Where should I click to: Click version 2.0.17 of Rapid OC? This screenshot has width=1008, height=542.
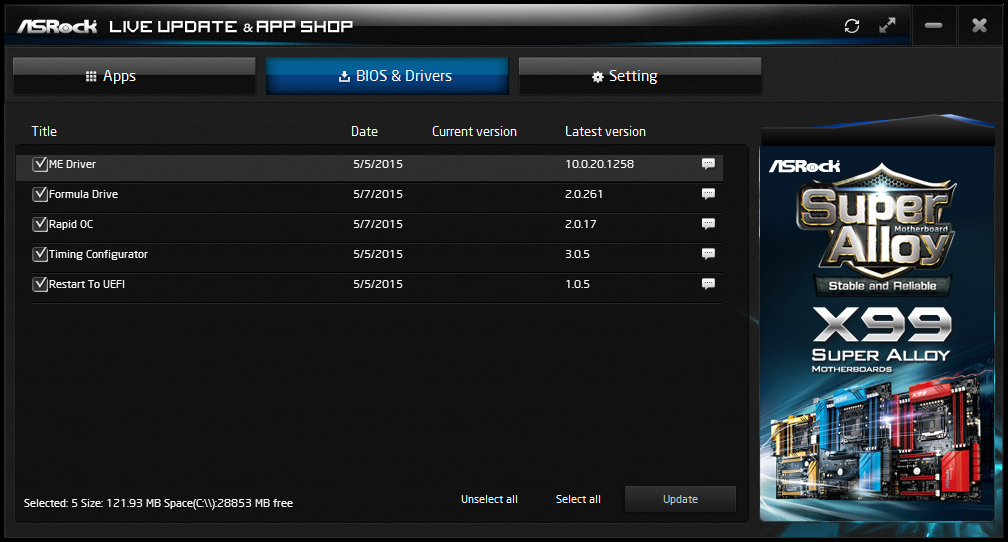tap(580, 224)
